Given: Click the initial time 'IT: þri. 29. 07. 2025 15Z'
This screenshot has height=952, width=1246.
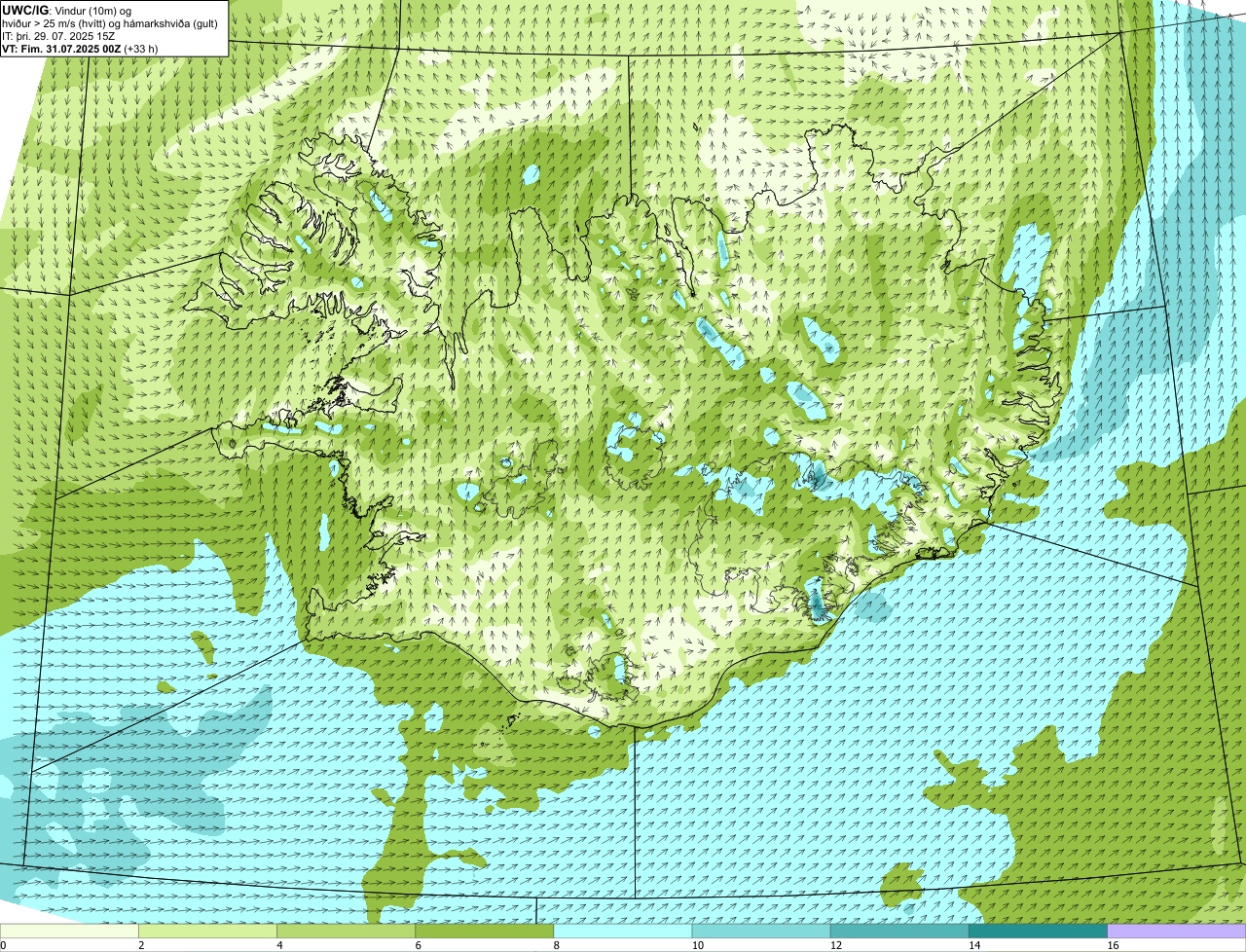Looking at the screenshot, I should point(58,36).
